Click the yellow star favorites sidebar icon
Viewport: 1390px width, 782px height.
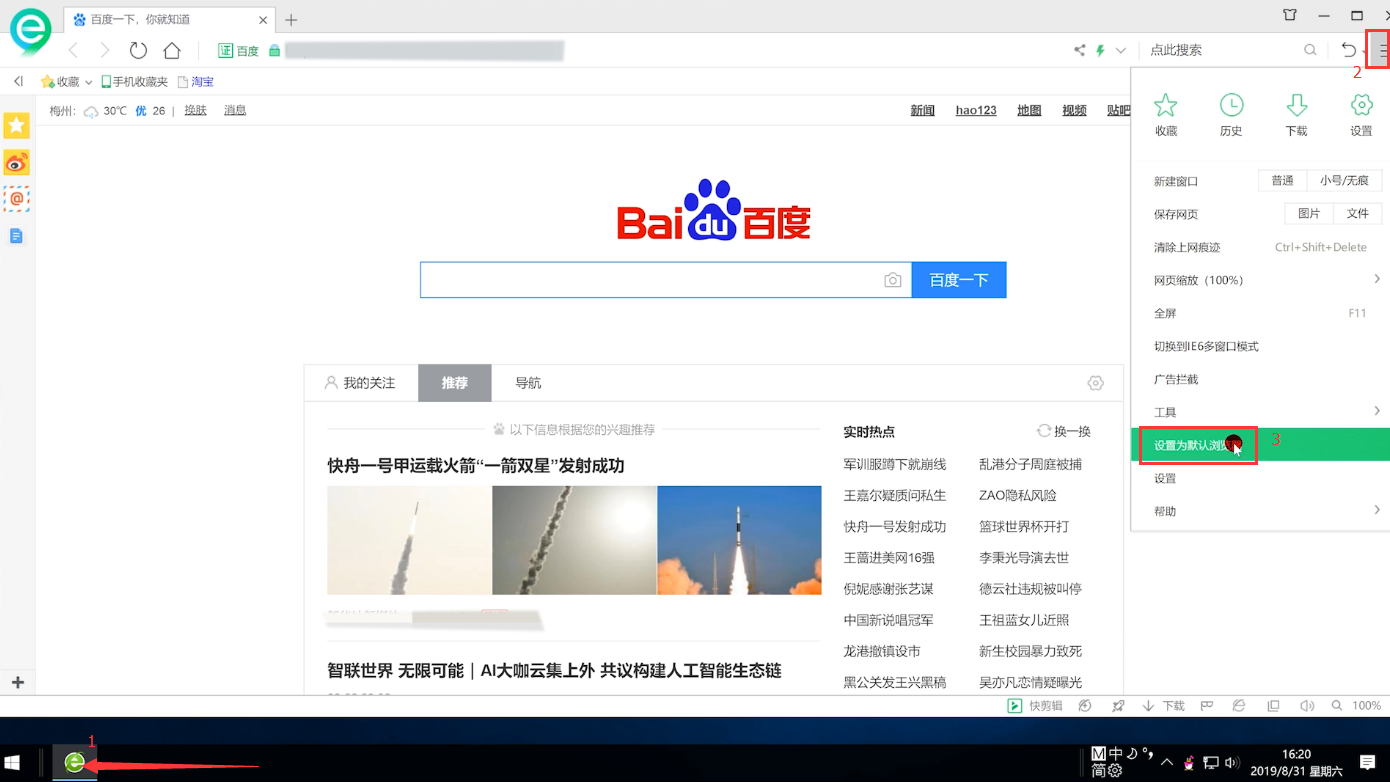click(16, 125)
